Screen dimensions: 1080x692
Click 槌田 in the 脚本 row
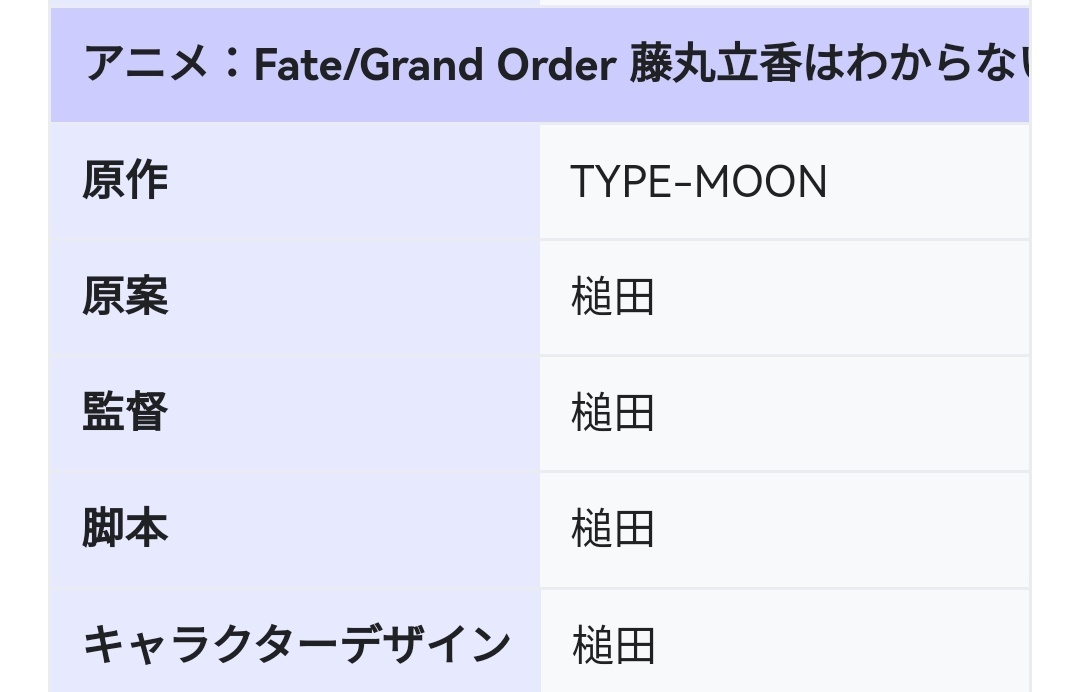point(612,528)
